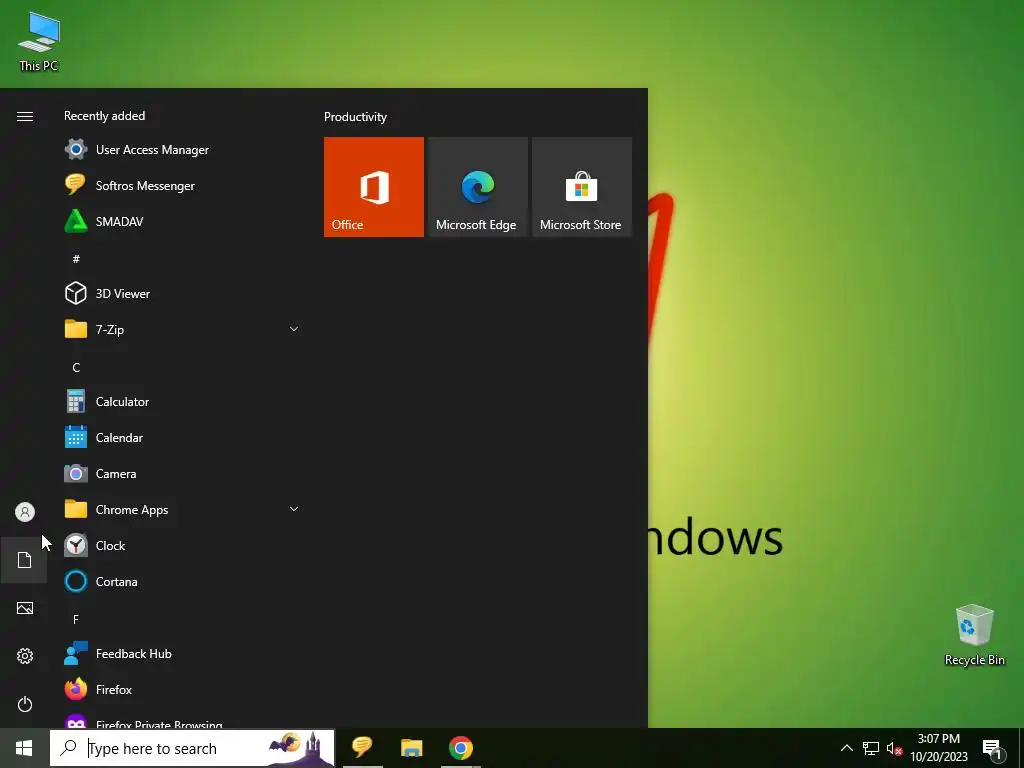Open Pictures from the Start sidebar
This screenshot has width=1024, height=768.
[25, 608]
